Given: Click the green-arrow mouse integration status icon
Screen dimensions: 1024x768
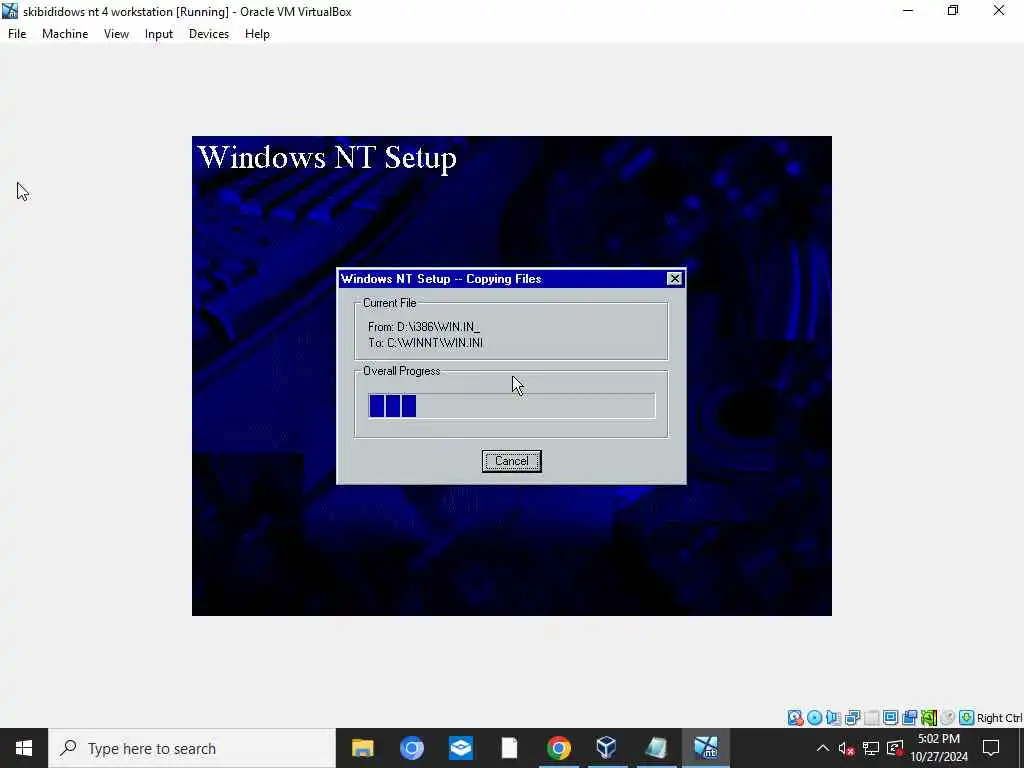Looking at the screenshot, I should [967, 718].
